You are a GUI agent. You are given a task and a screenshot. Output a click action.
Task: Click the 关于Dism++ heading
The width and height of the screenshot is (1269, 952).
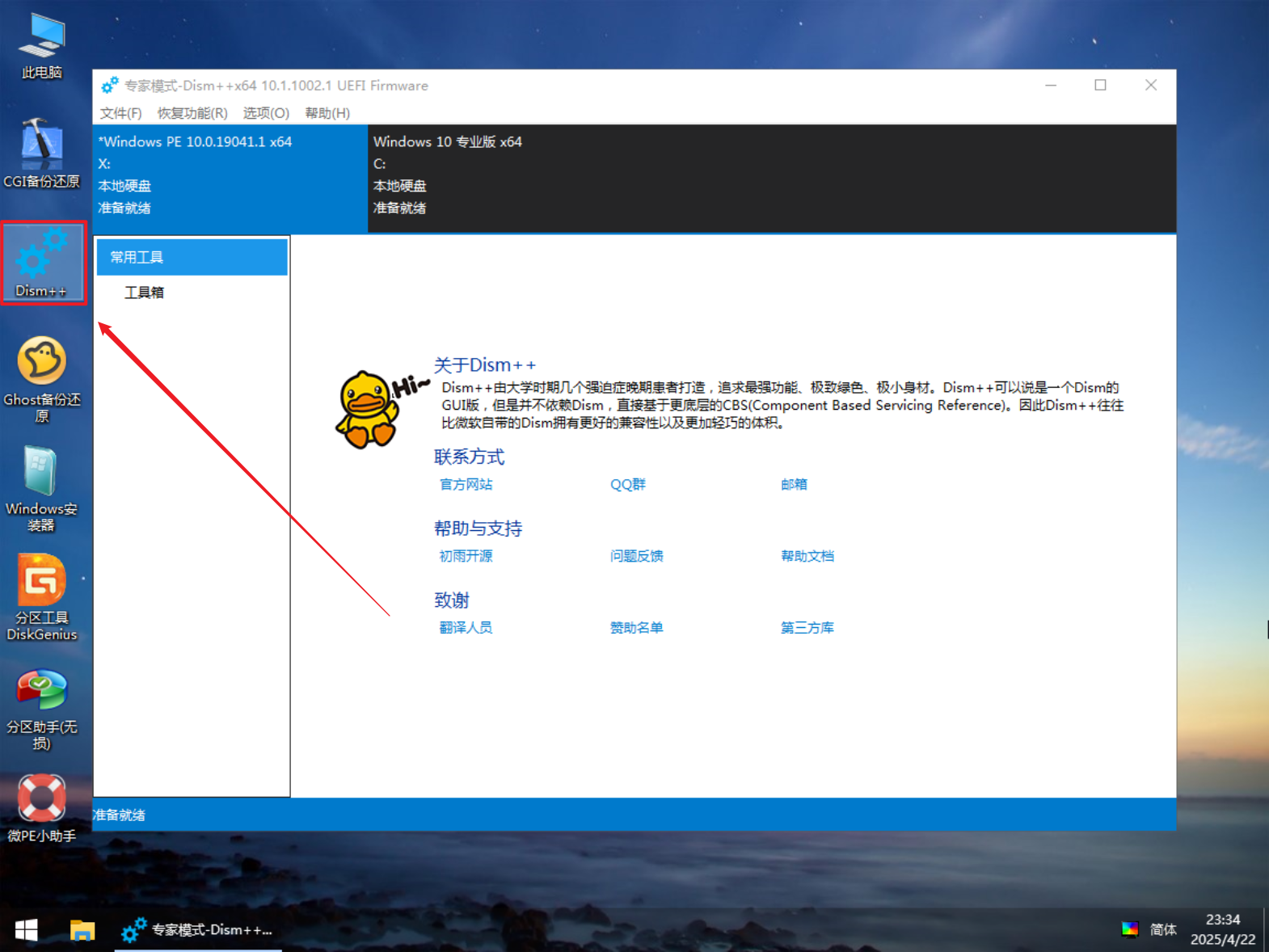point(485,365)
